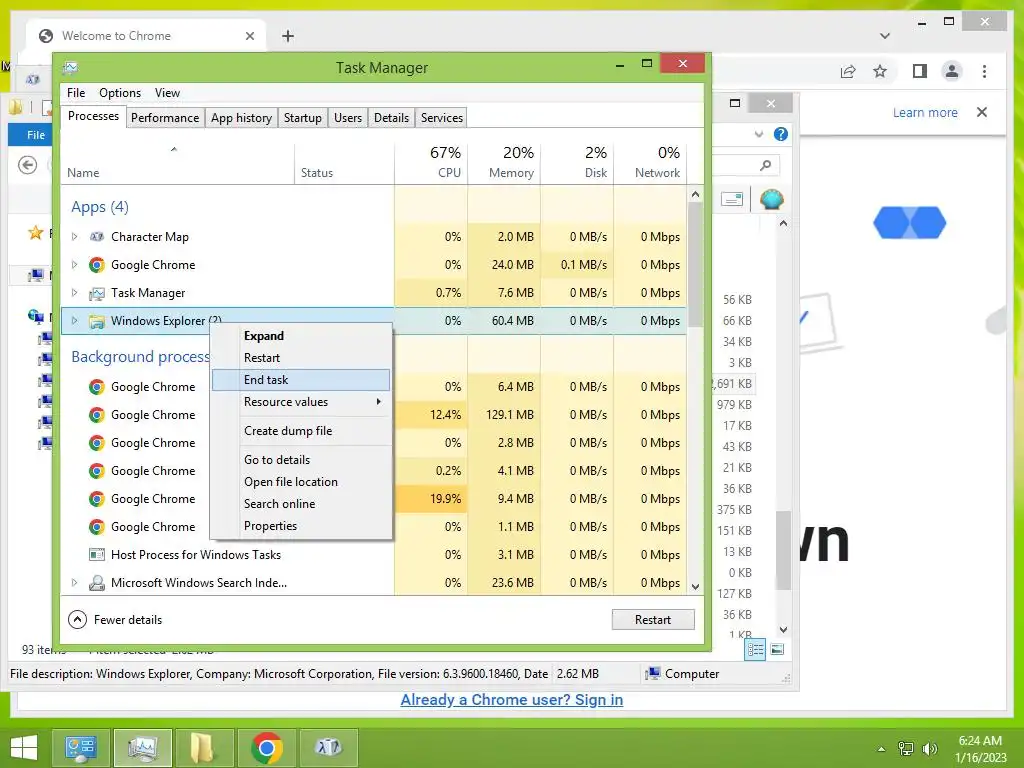
Task: Bookmark this page with the star icon
Action: [880, 71]
